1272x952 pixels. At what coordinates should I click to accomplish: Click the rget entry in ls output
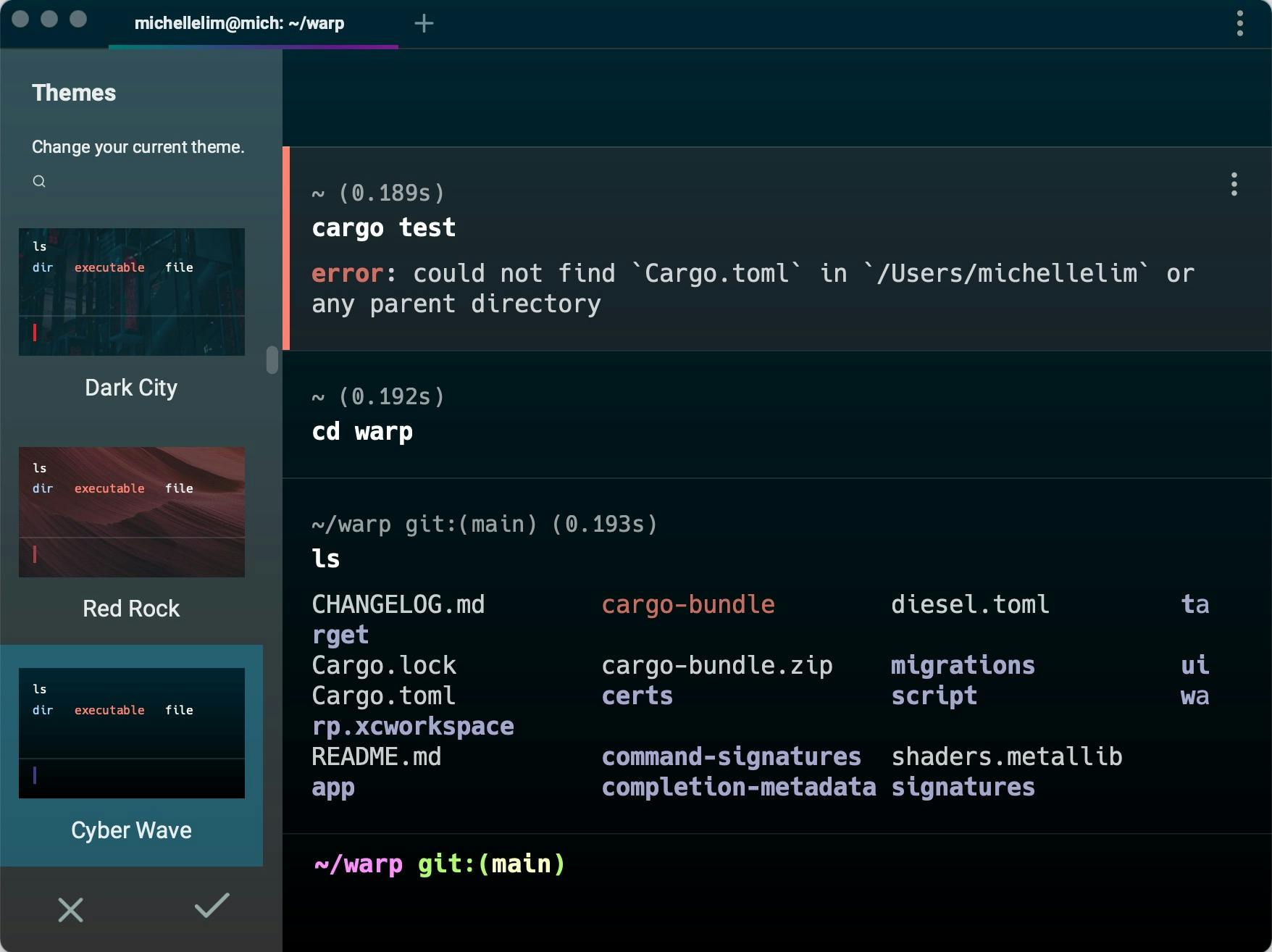click(340, 635)
